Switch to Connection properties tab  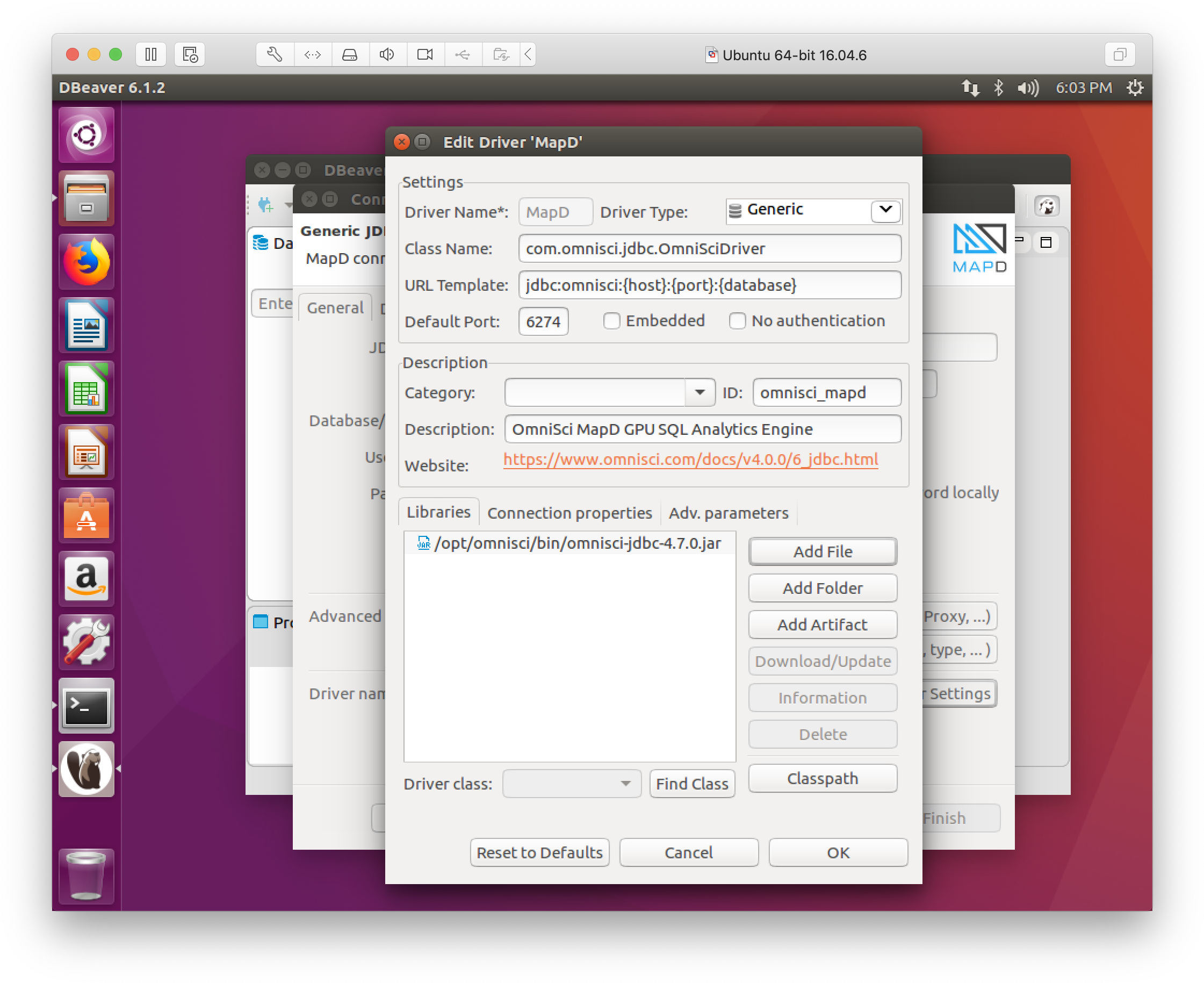point(569,514)
